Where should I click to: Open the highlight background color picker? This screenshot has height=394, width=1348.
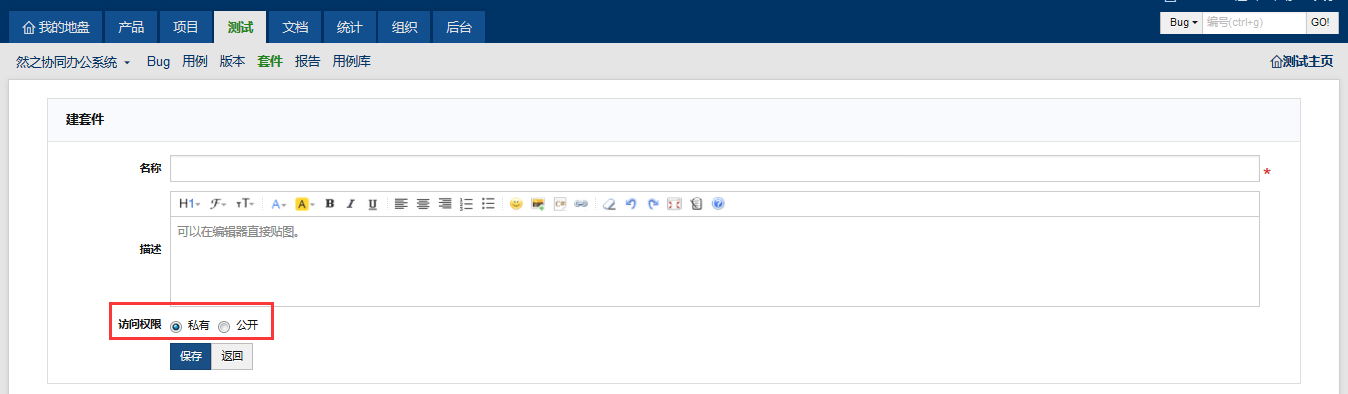[305, 204]
